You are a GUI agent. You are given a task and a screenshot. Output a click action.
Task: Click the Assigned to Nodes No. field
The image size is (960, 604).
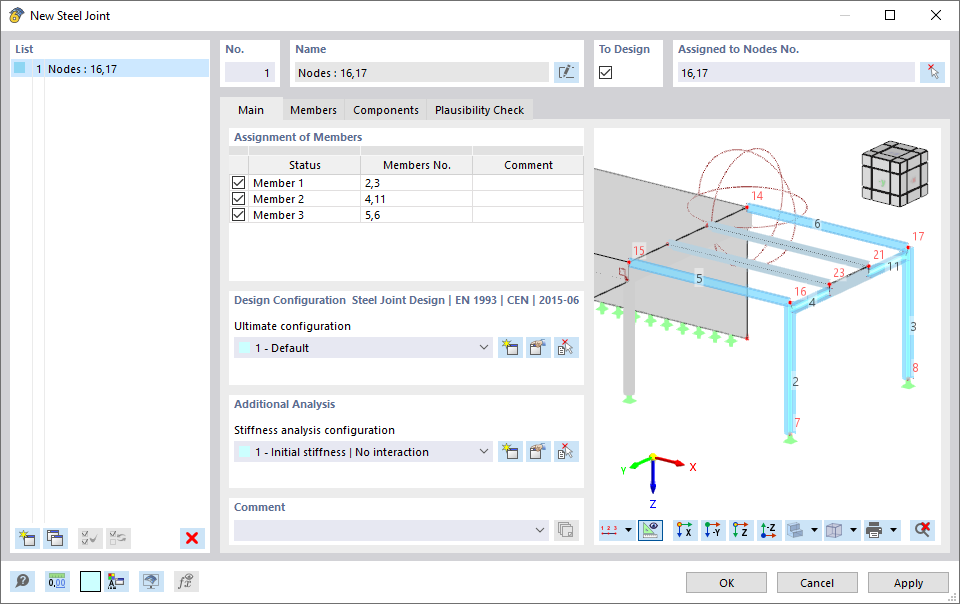[796, 72]
